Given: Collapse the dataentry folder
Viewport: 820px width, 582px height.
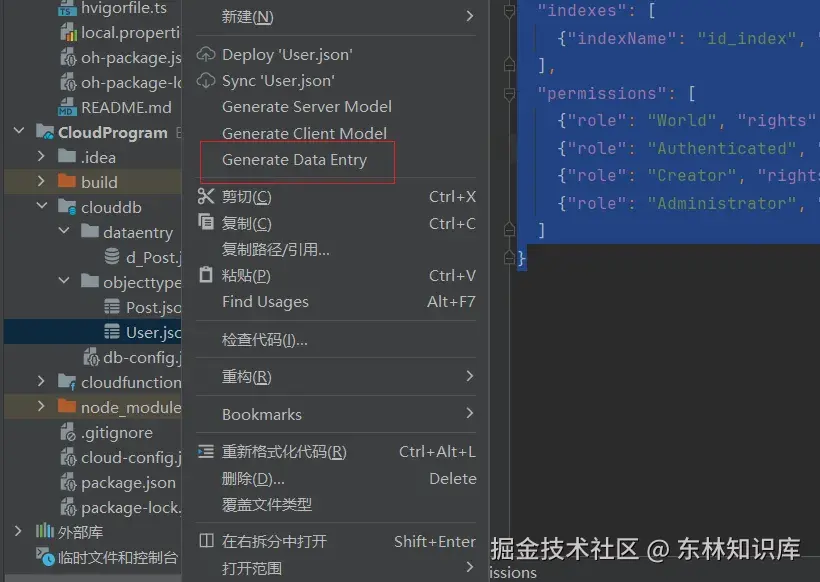Looking at the screenshot, I should [64, 230].
